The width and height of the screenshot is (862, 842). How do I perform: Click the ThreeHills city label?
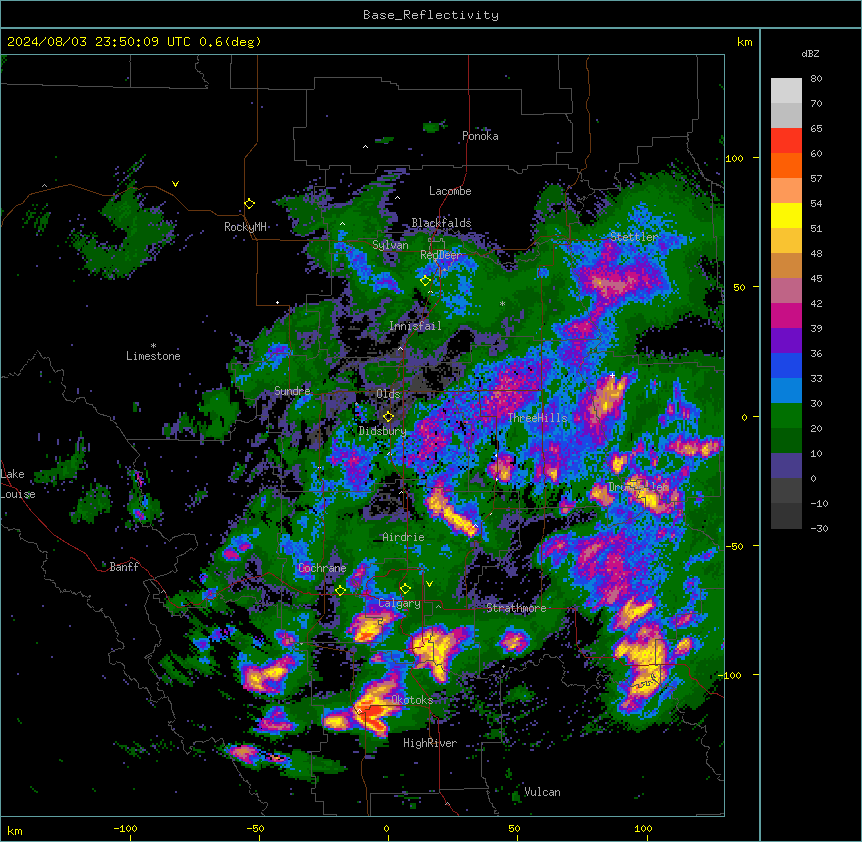[538, 418]
